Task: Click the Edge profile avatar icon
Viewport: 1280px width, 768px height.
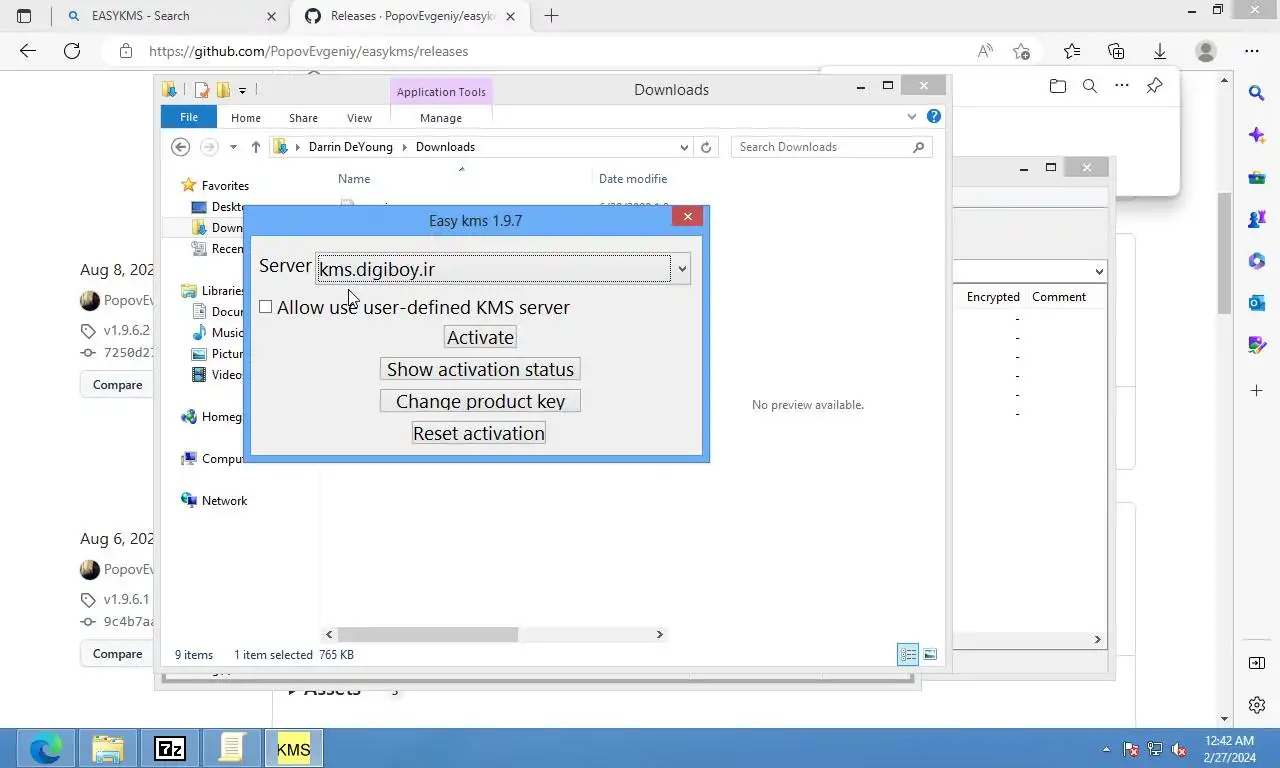Action: point(1206,51)
